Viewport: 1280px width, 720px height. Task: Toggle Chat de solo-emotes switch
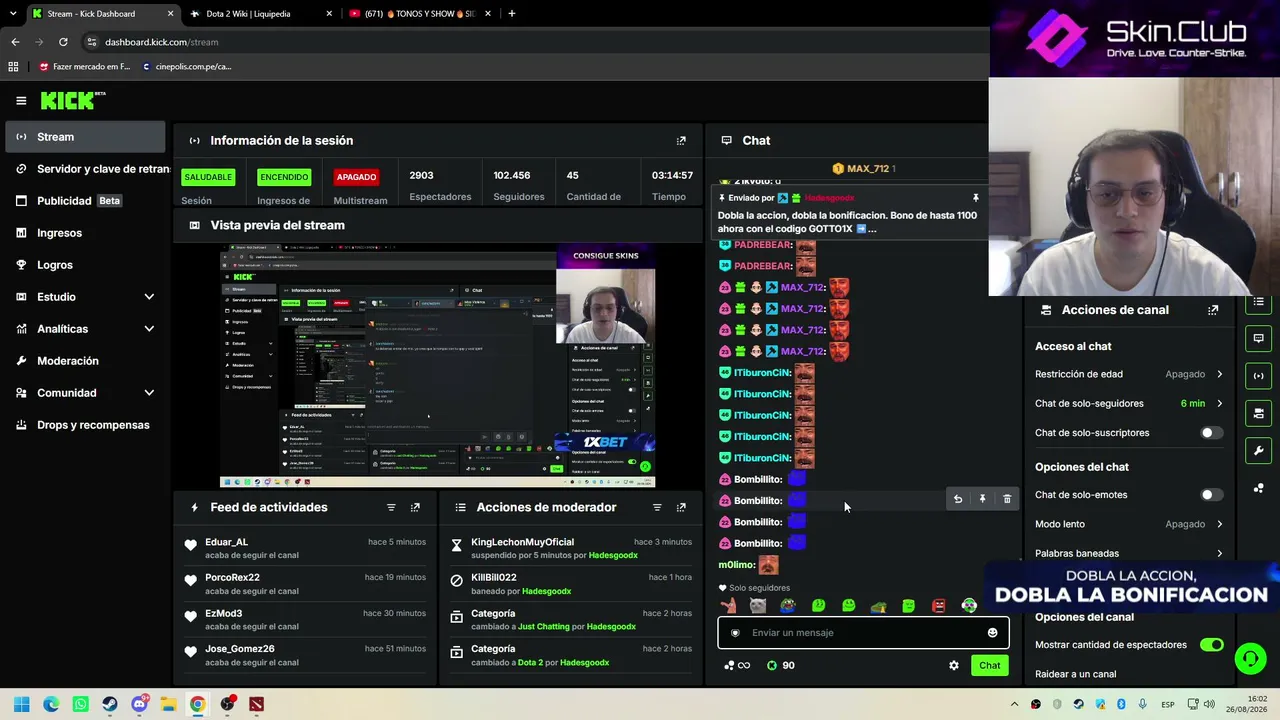tap(1211, 495)
